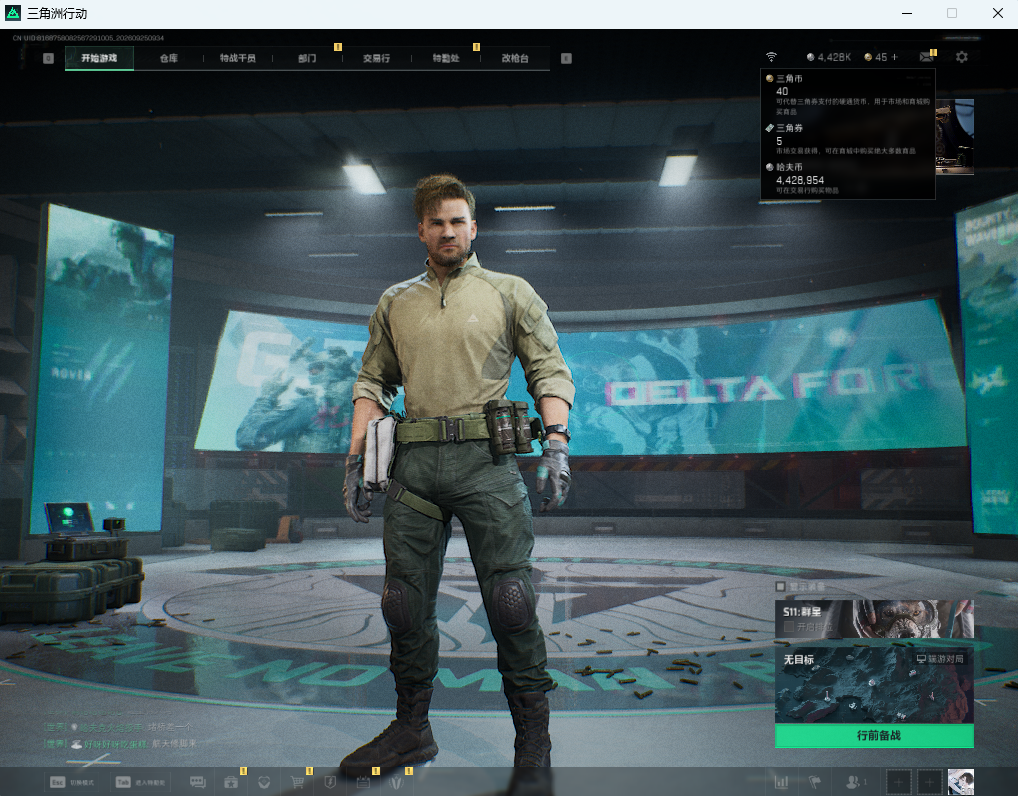Click the second empty squad slot plus
Viewport: 1018px width, 796px height.
(x=930, y=782)
